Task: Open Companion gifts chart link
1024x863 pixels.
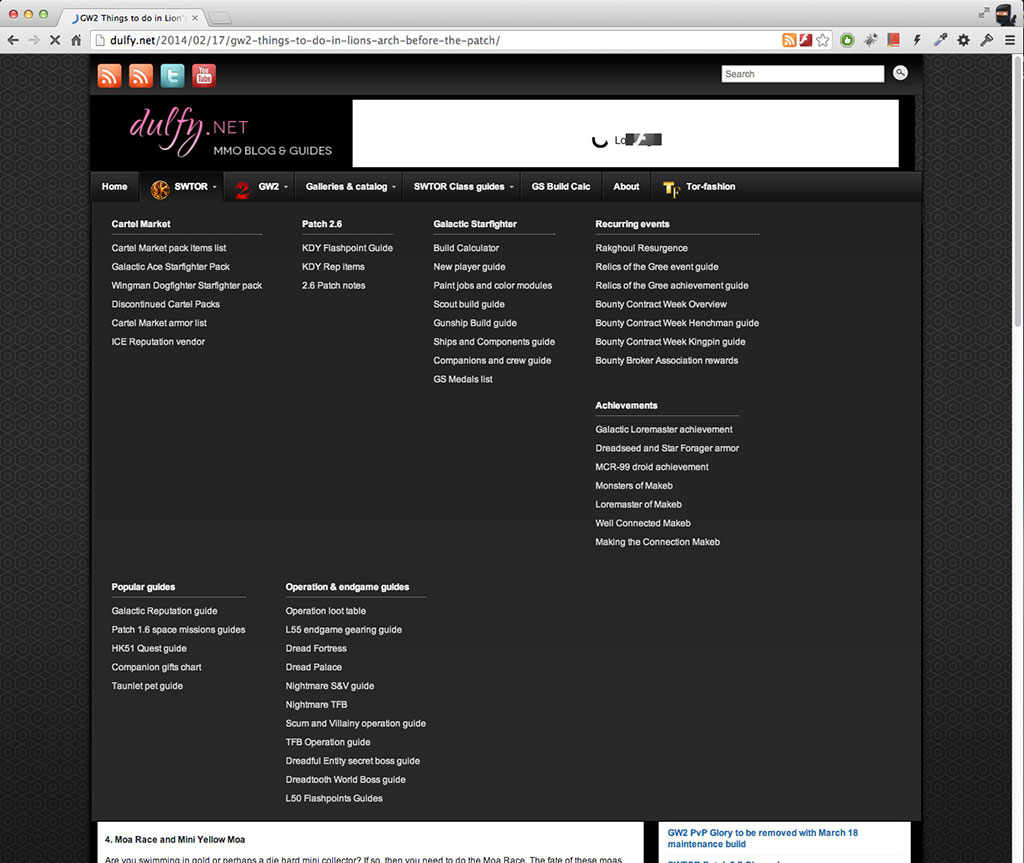Action: tap(156, 667)
